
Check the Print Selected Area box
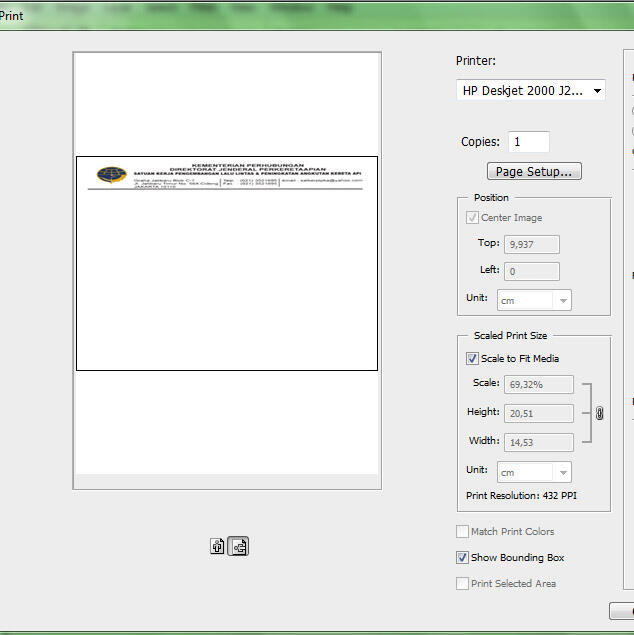[x=463, y=584]
